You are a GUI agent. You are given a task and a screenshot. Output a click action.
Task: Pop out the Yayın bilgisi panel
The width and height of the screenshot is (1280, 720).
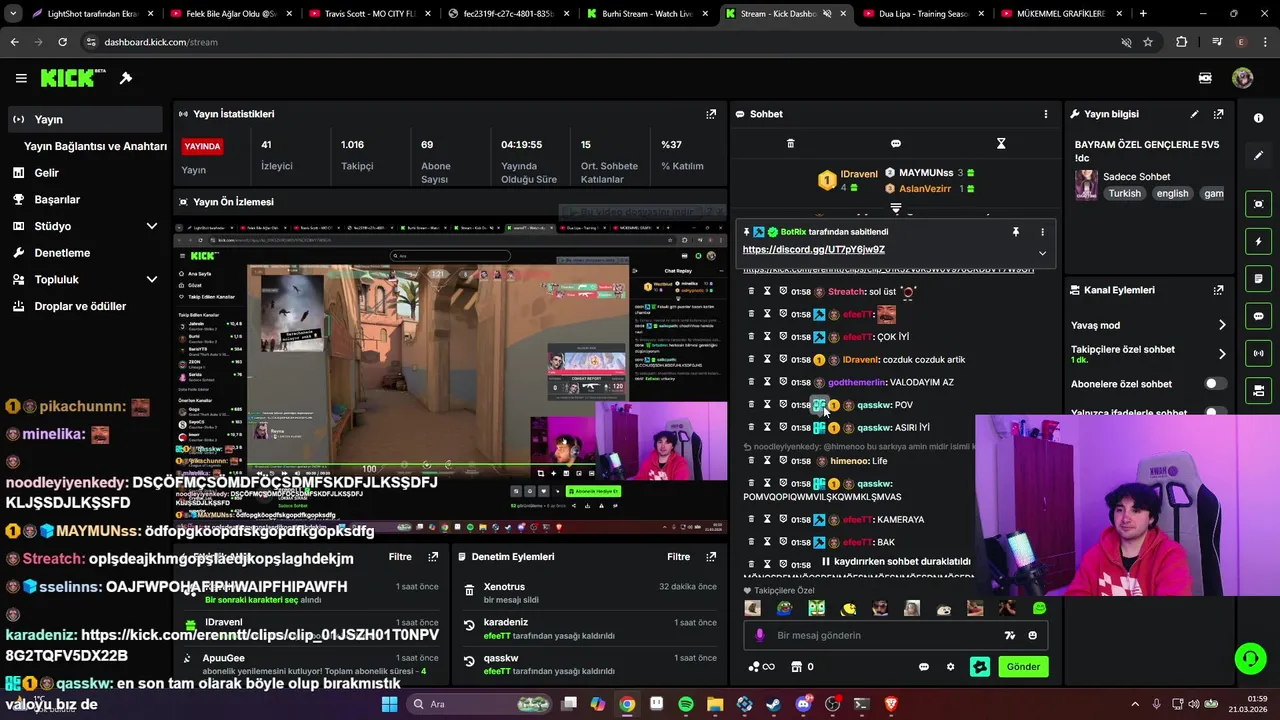pos(1218,114)
